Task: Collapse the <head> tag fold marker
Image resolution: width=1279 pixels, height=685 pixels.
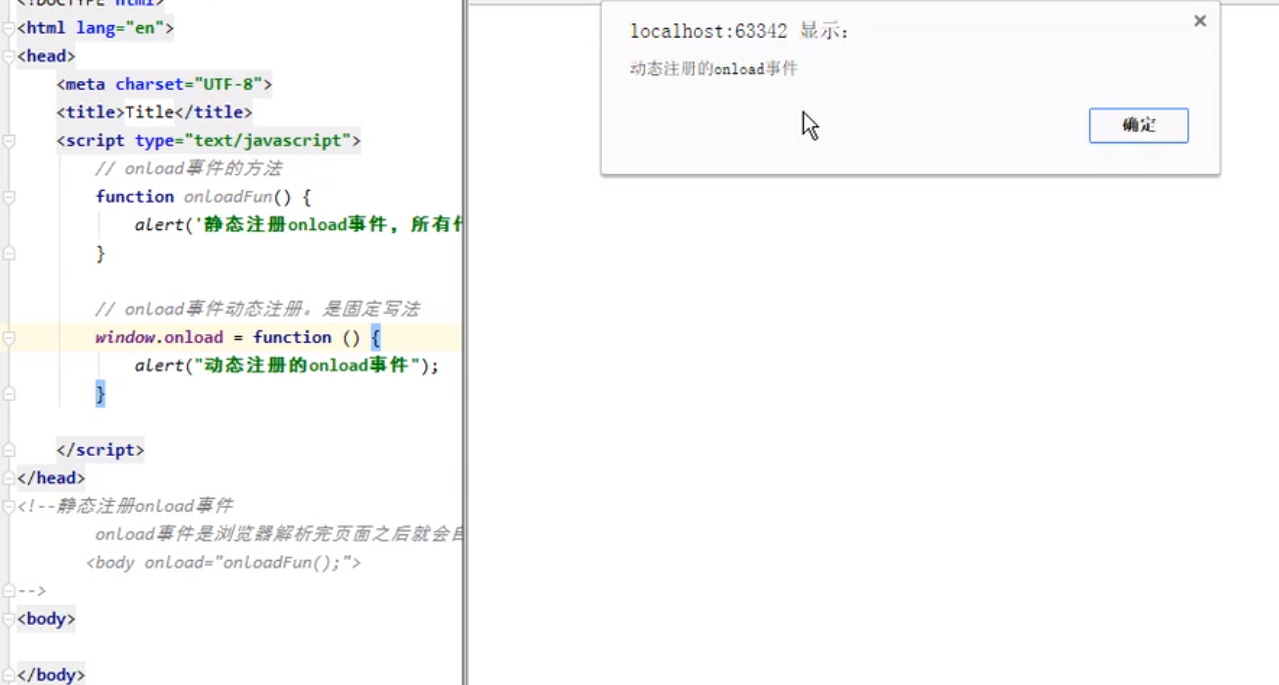Action: [x=9, y=56]
